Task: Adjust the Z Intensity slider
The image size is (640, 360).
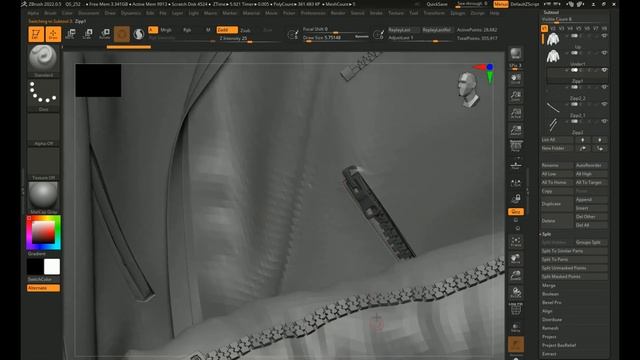Action: click(249, 39)
